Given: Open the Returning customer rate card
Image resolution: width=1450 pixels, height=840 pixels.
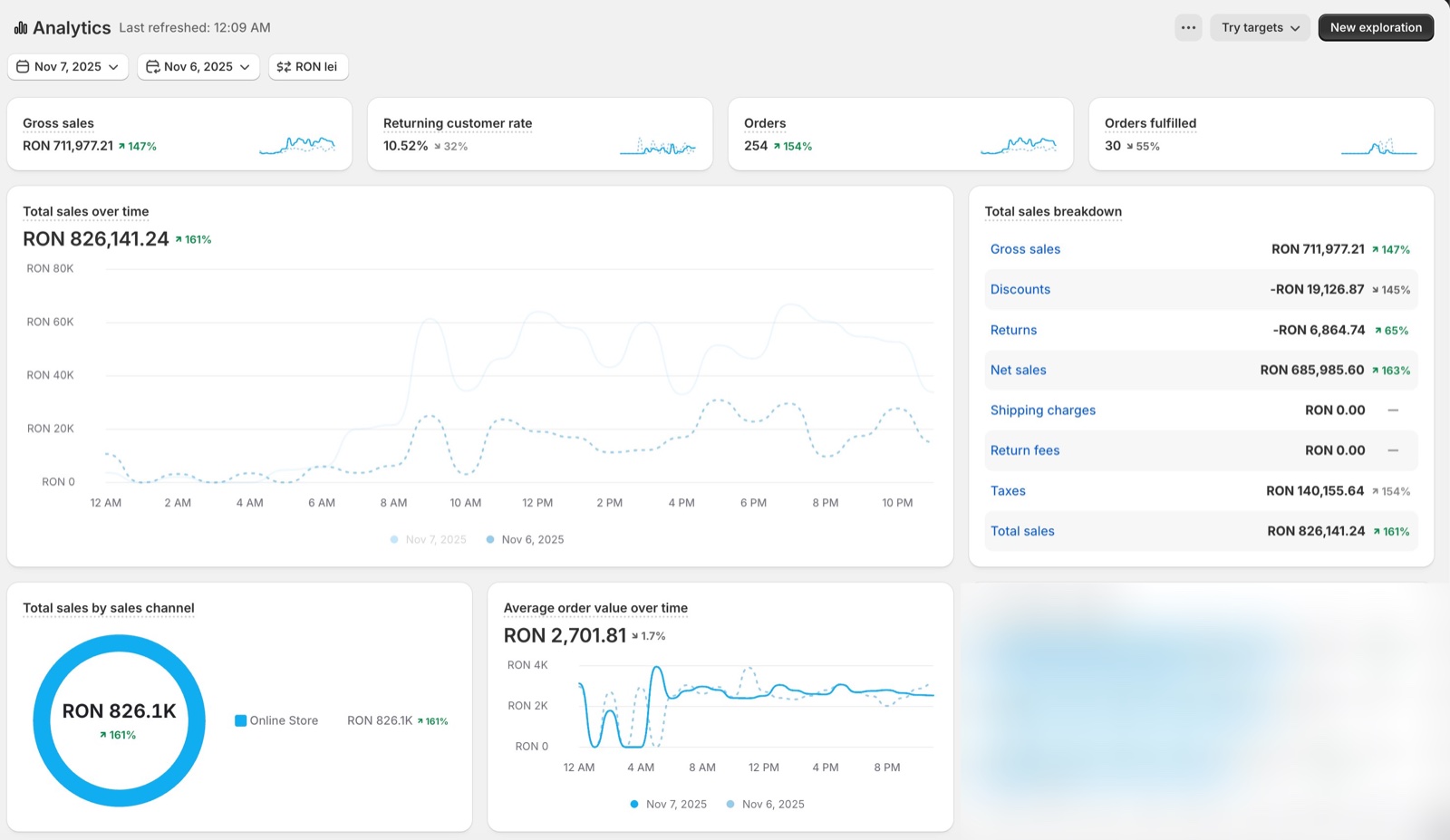Looking at the screenshot, I should pyautogui.click(x=540, y=134).
